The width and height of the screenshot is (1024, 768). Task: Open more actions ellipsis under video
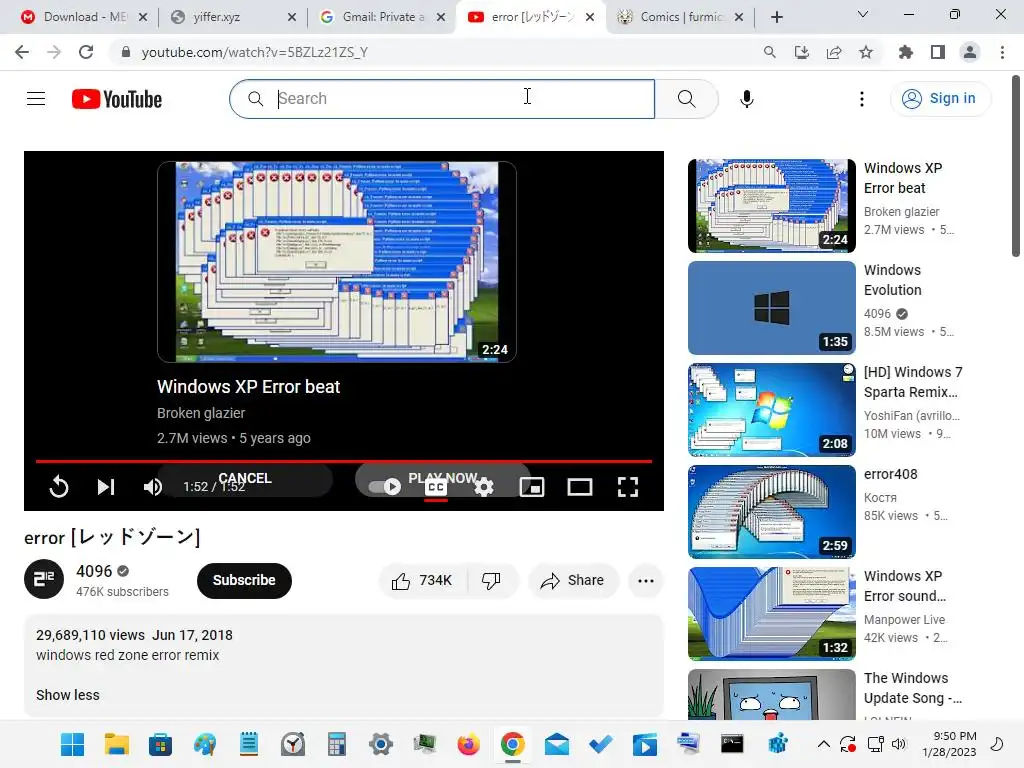point(646,581)
